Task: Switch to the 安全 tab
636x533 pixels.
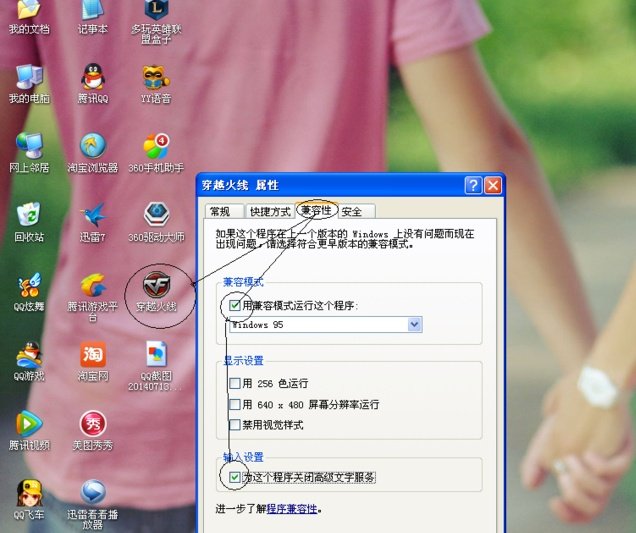Action: point(356,211)
